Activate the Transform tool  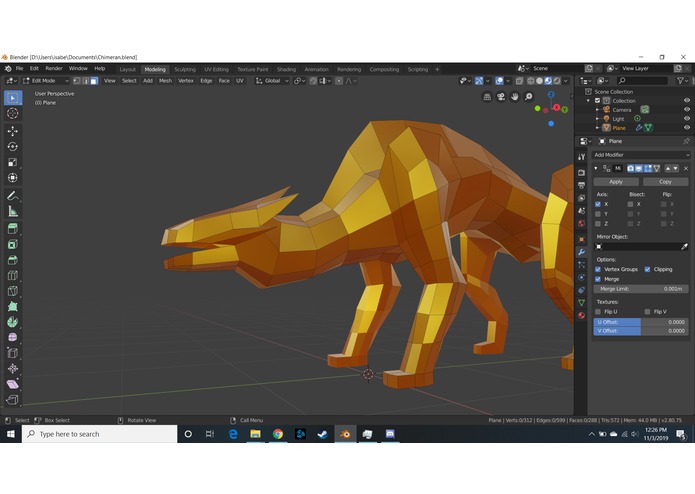click(x=13, y=178)
